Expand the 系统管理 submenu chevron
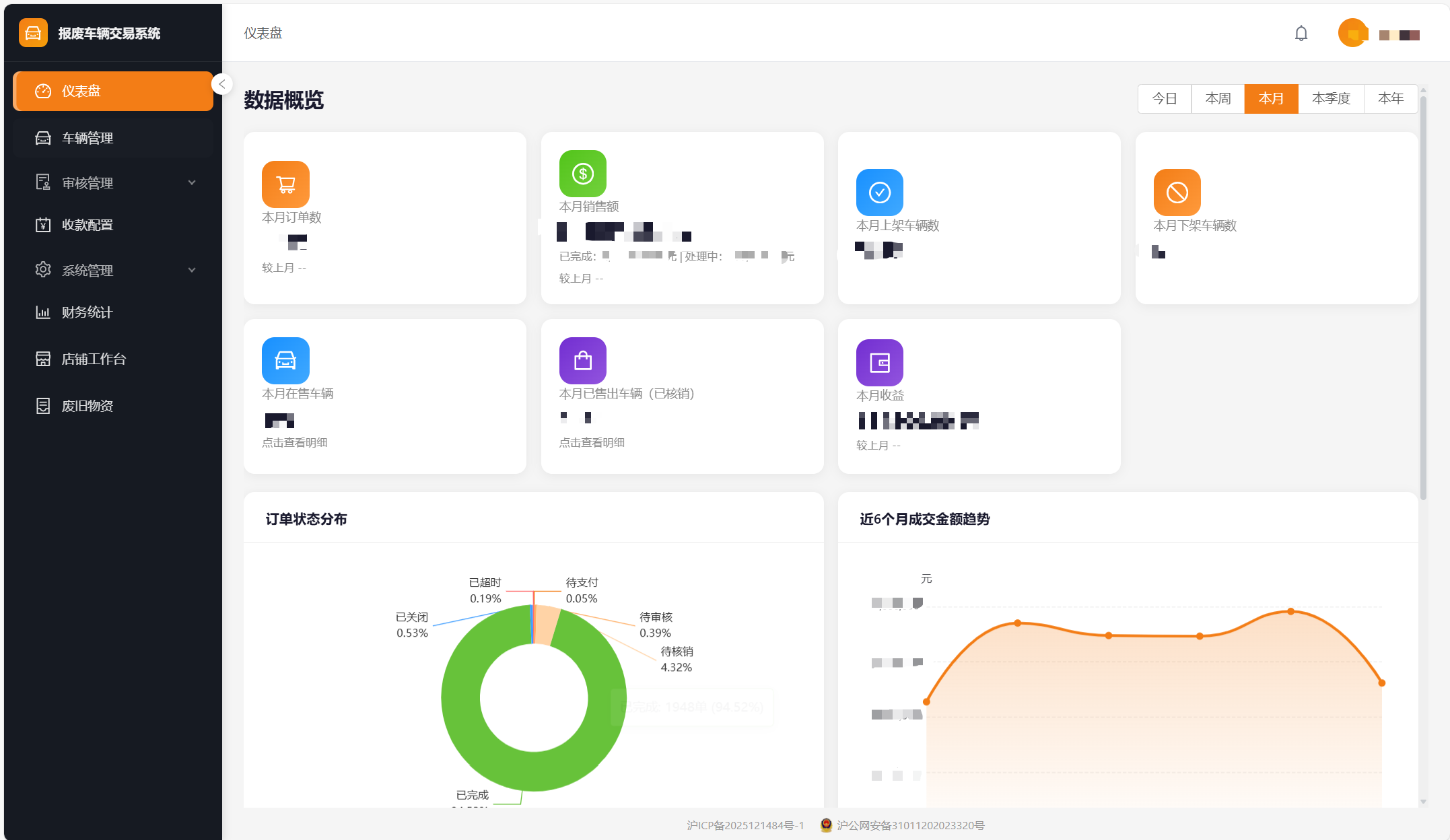Image resolution: width=1450 pixels, height=840 pixels. [x=192, y=270]
